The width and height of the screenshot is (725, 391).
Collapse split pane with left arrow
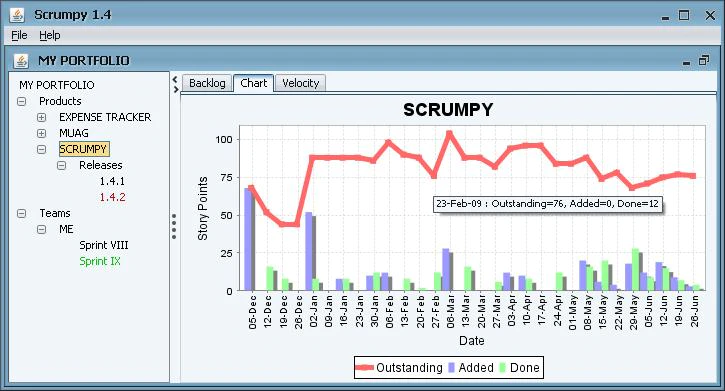(175, 79)
